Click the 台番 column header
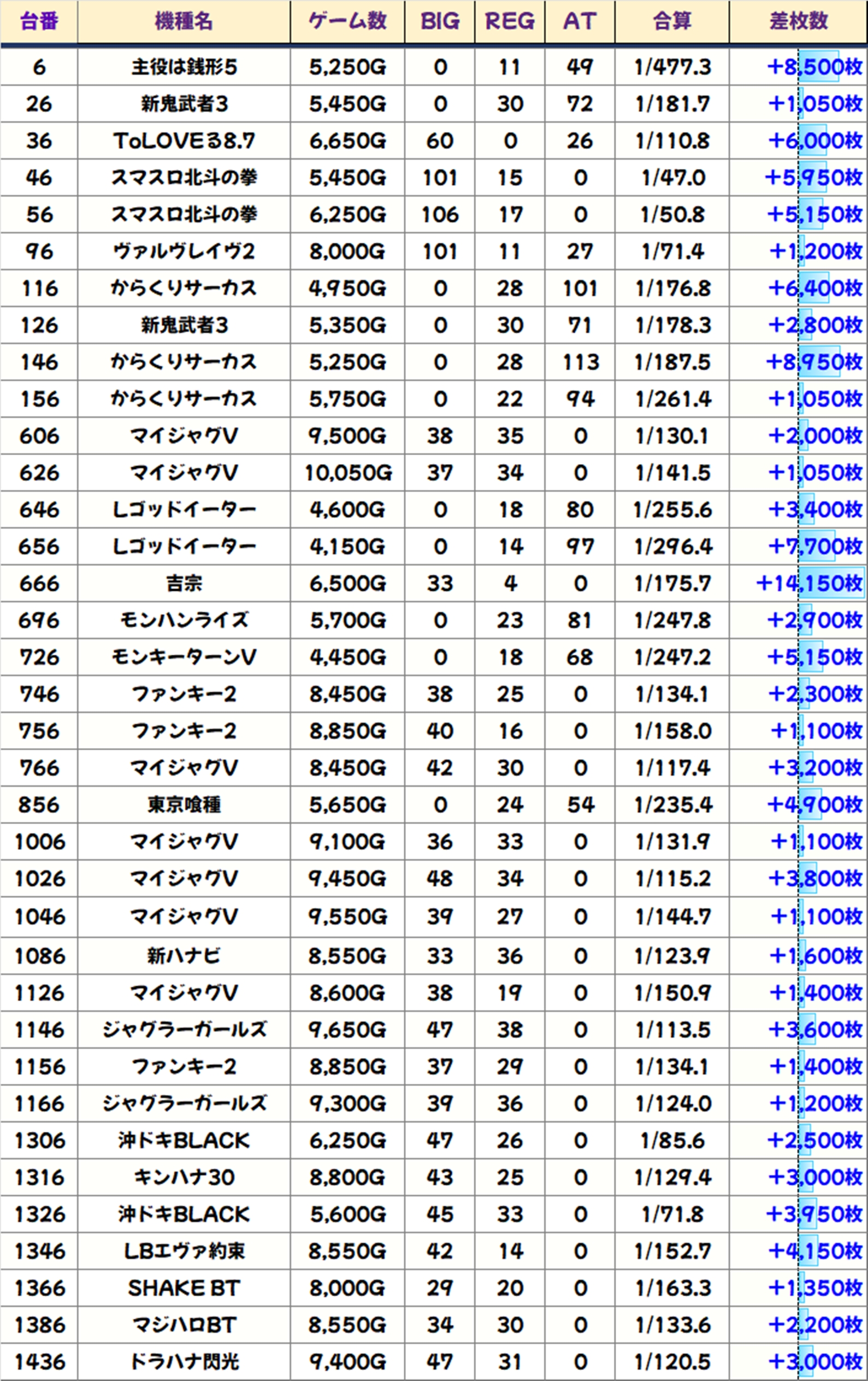868x1381 pixels. pos(39,22)
